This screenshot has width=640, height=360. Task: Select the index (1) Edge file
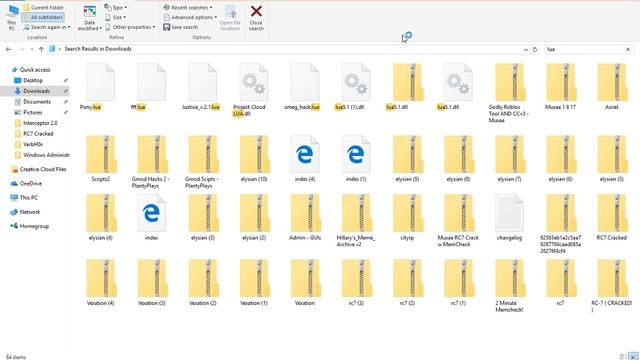coord(356,154)
